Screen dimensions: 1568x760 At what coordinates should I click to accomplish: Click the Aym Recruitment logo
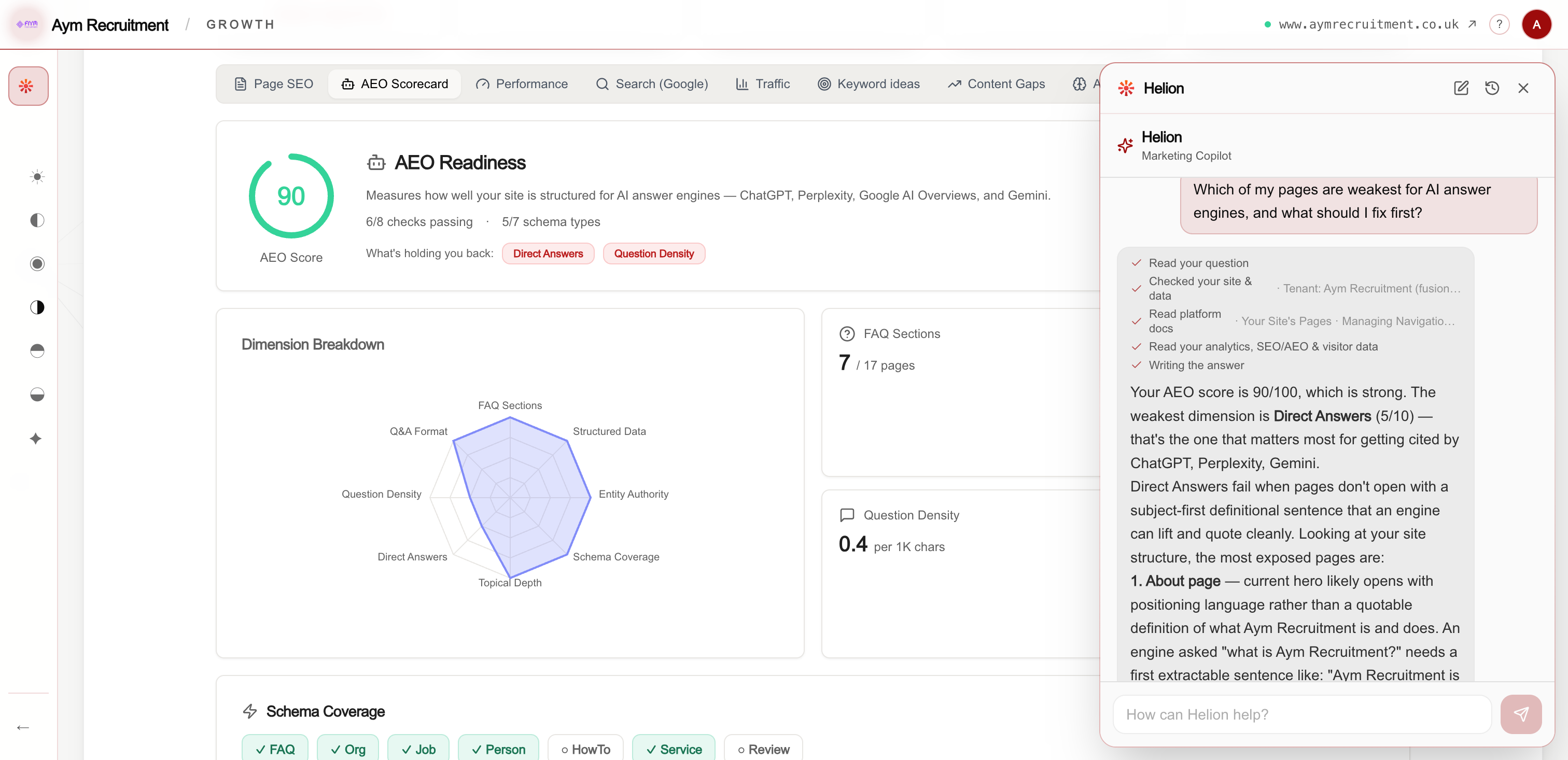click(27, 24)
